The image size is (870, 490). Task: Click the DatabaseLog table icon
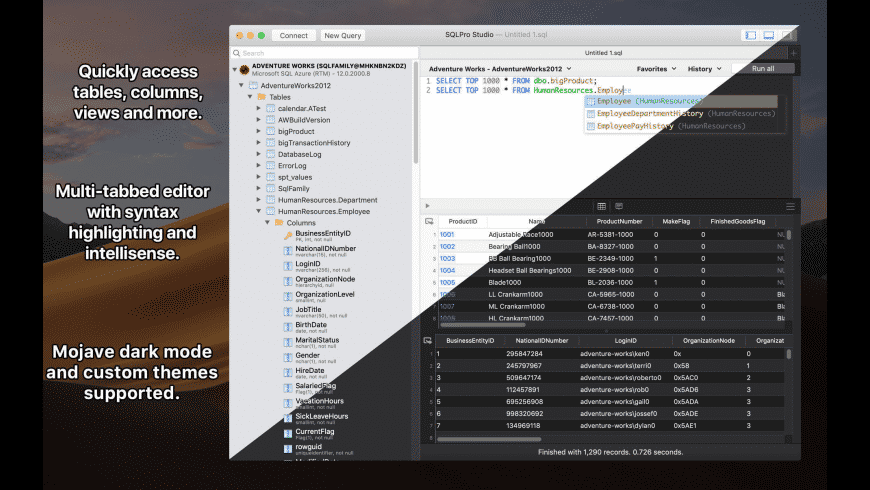pyautogui.click(x=271, y=154)
